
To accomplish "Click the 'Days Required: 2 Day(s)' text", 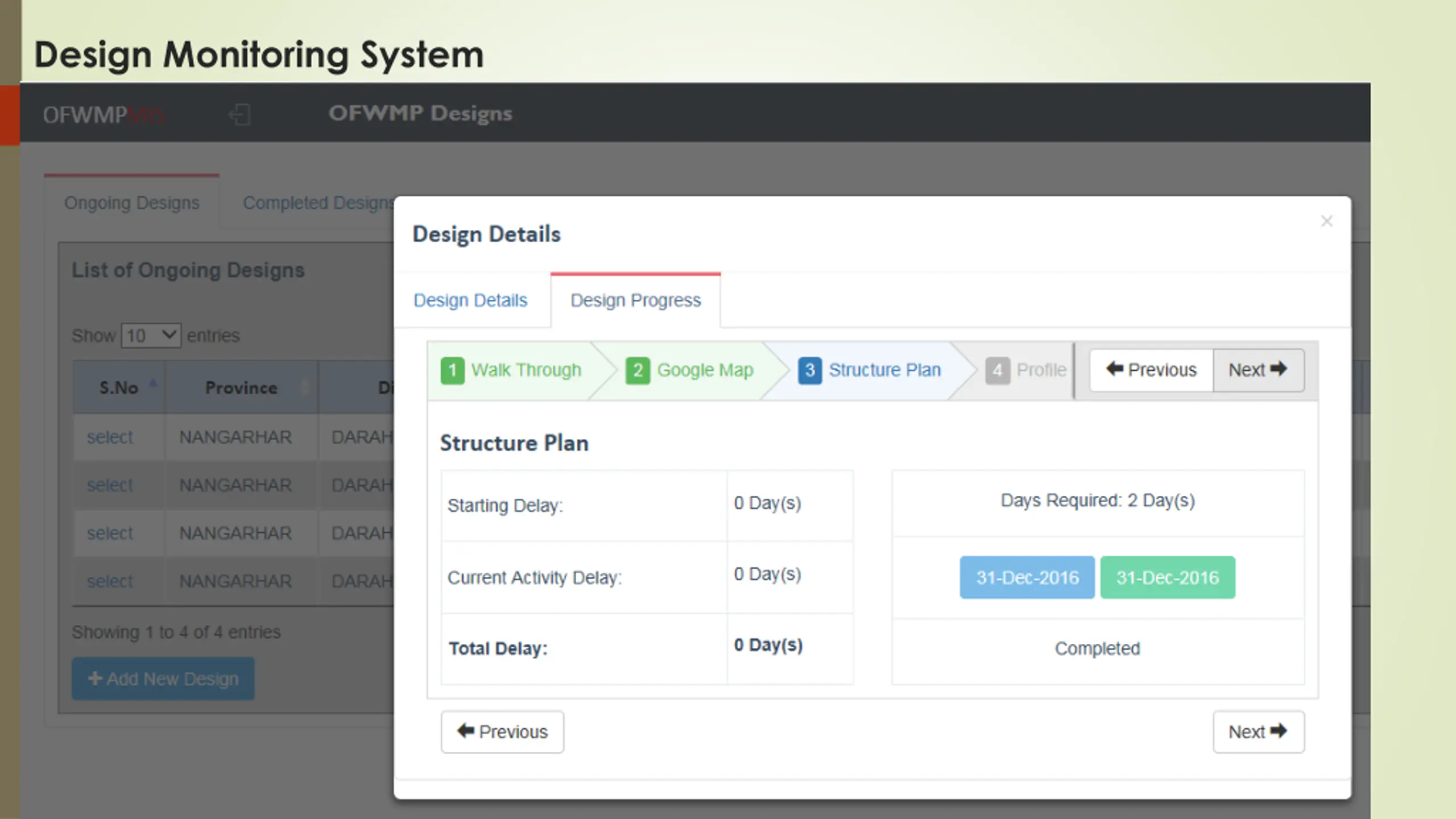I will tap(1098, 500).
